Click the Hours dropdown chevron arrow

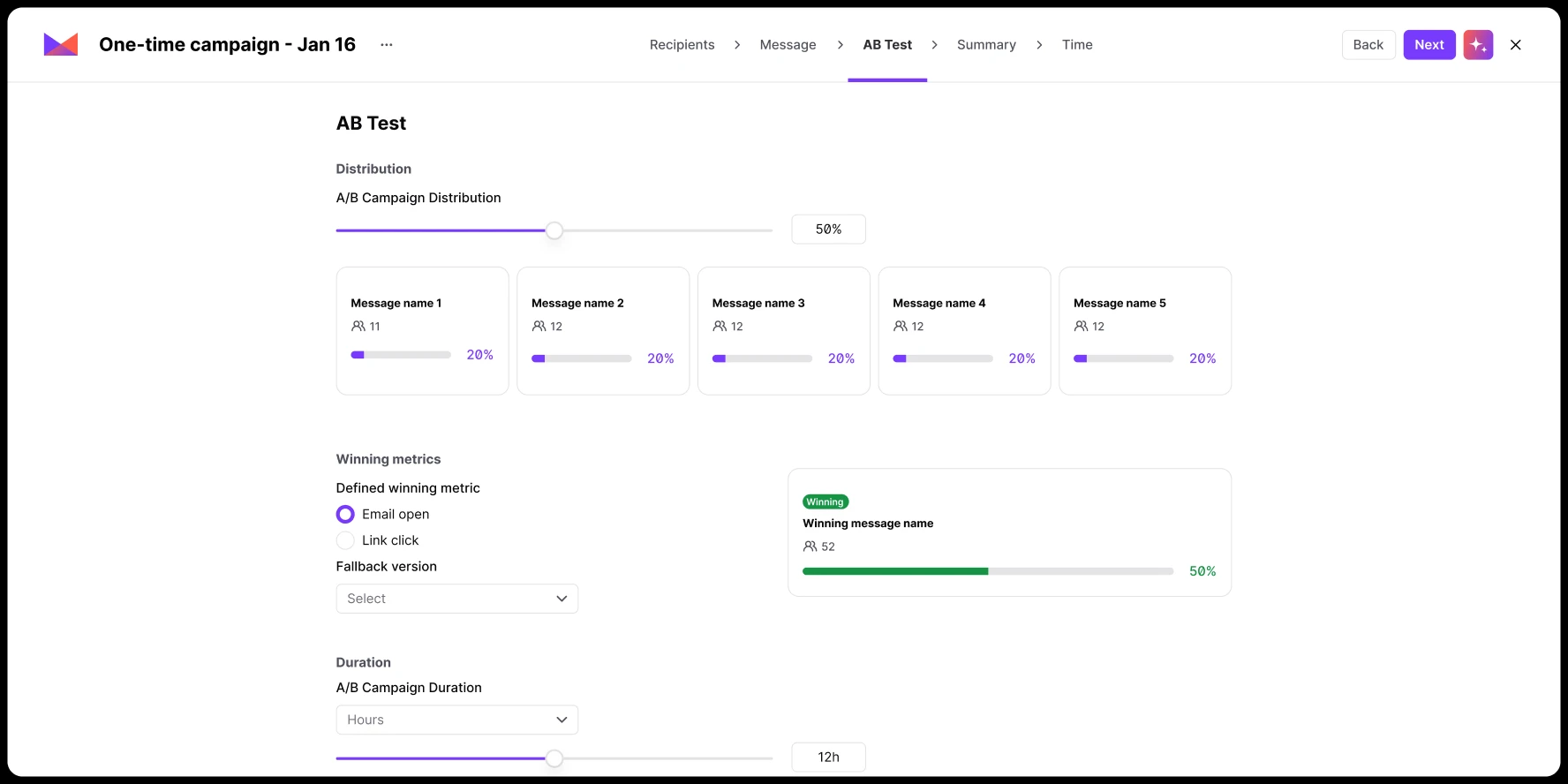point(562,720)
